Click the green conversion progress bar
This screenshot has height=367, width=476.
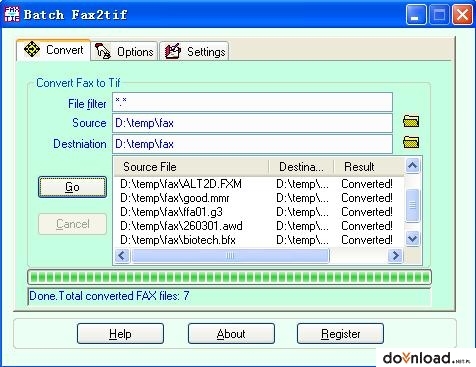coord(229,277)
